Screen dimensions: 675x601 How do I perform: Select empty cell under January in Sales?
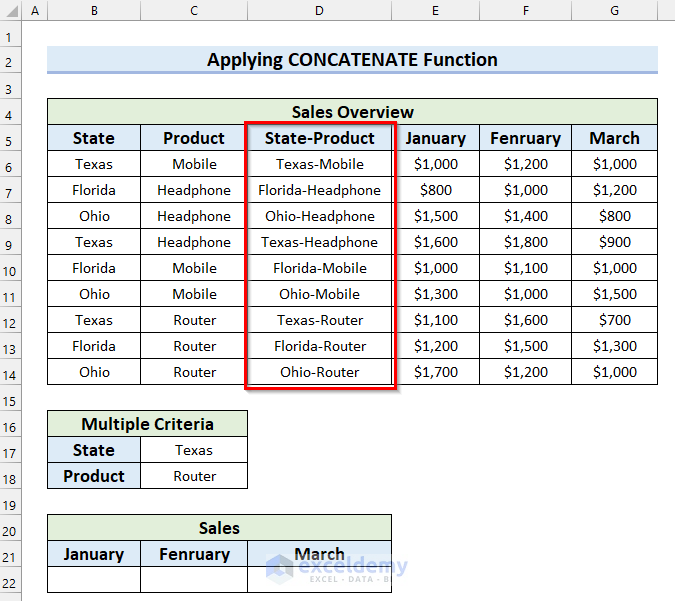point(94,580)
